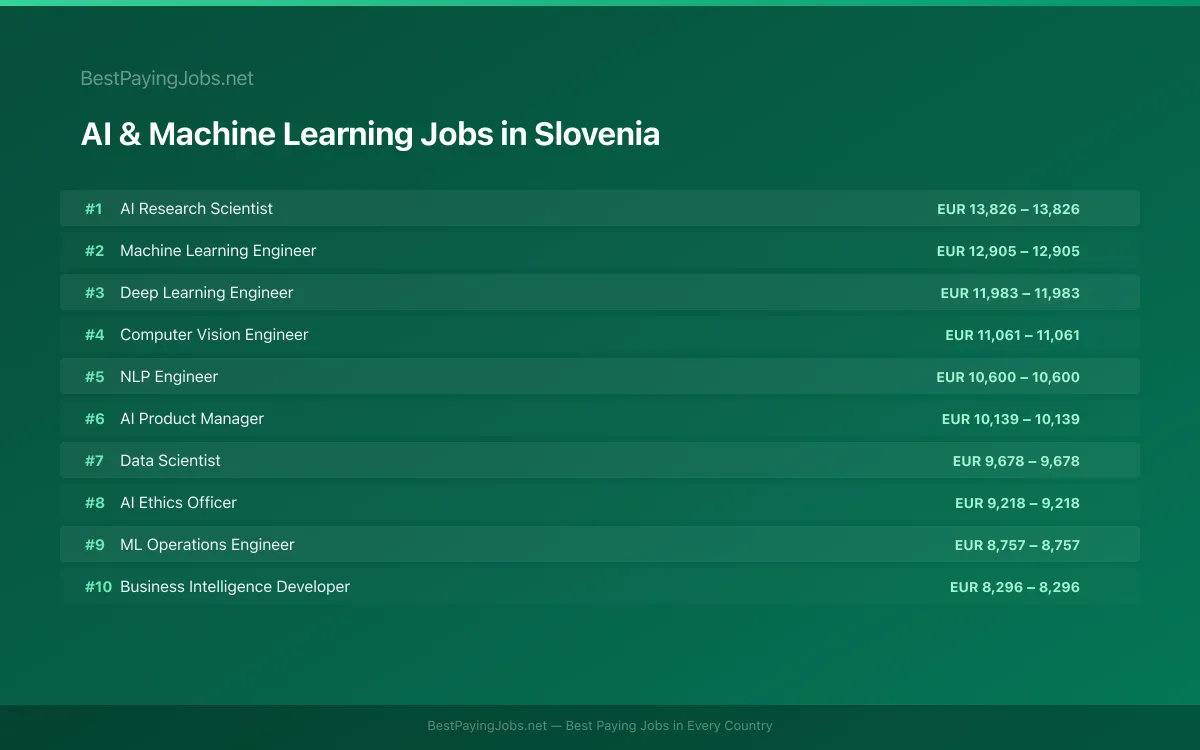Viewport: 1200px width, 750px height.
Task: Click the #6 rank number
Action: pyautogui.click(x=94, y=418)
